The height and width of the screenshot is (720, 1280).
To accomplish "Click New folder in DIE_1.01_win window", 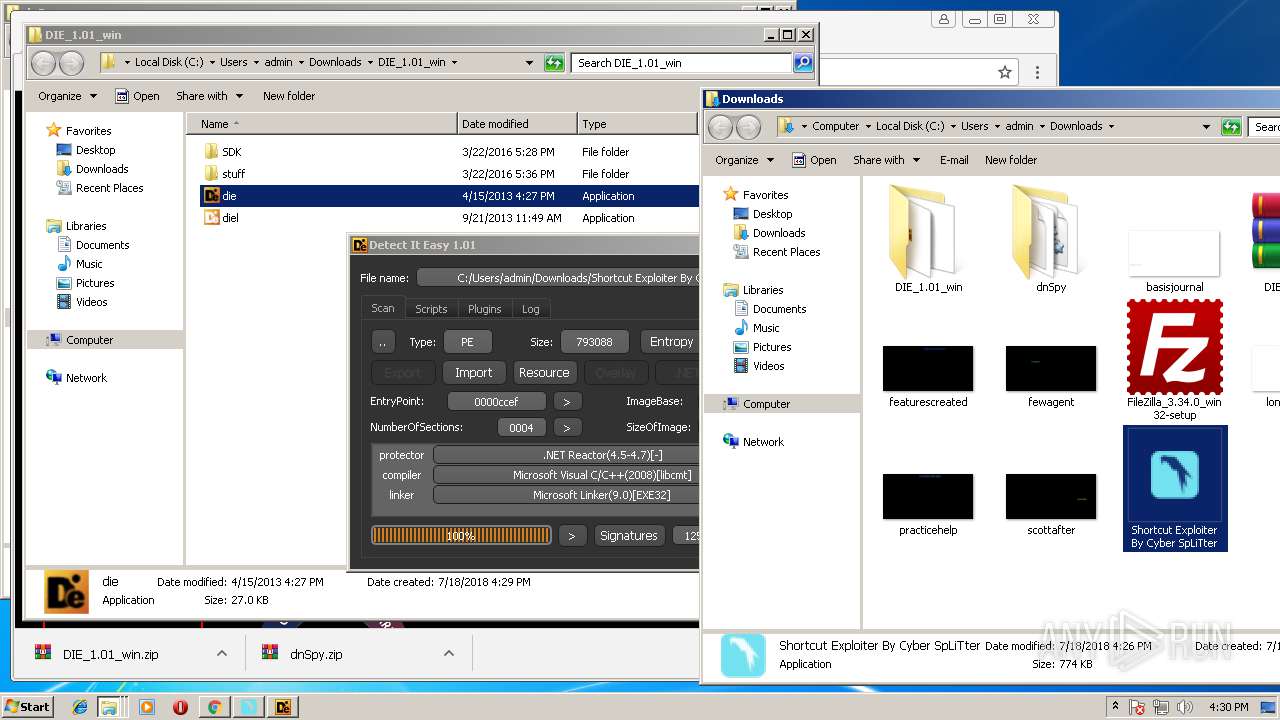I will coord(289,96).
